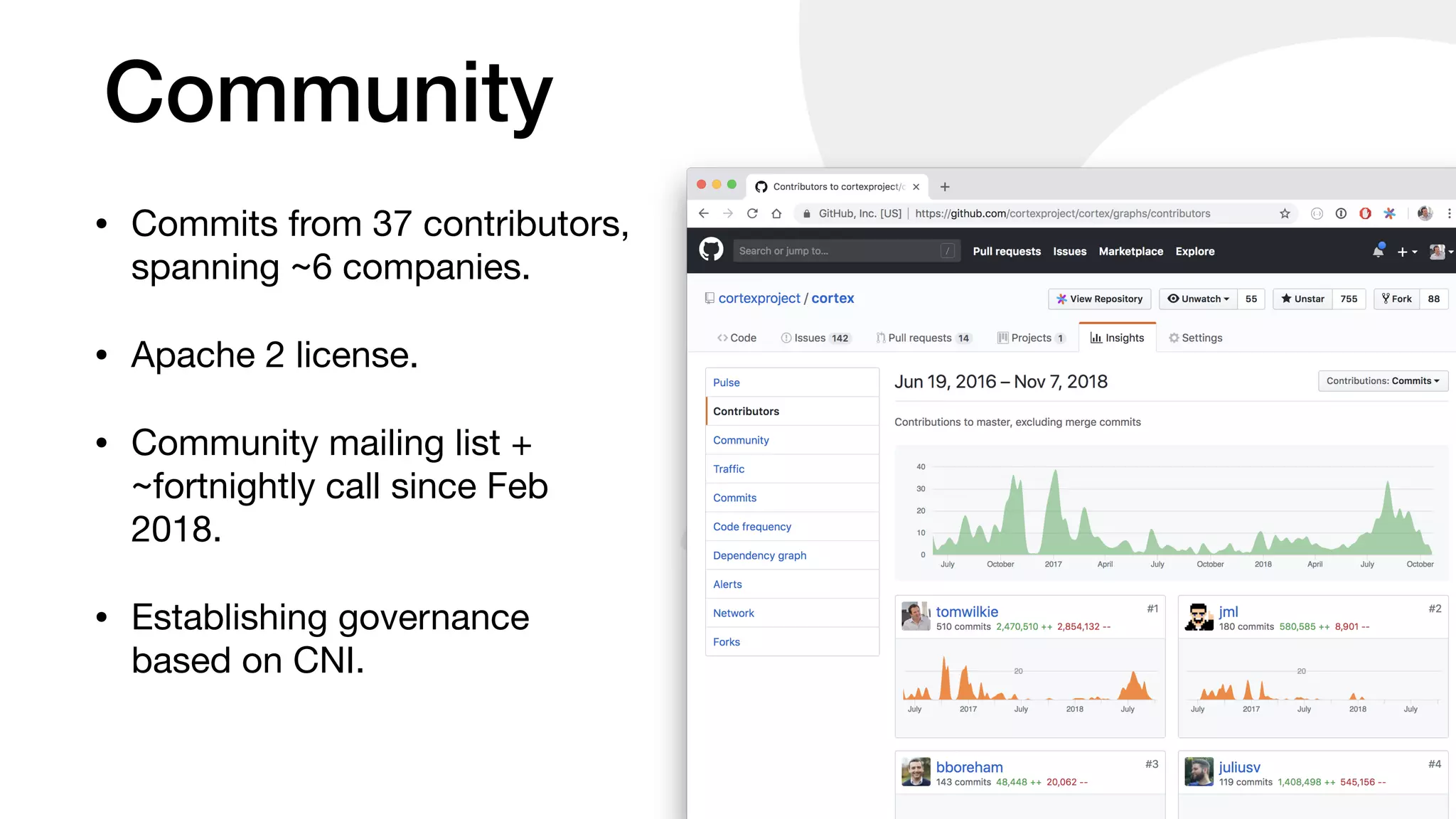Click the Unstar button
The width and height of the screenshot is (1456, 819).
(x=1302, y=299)
